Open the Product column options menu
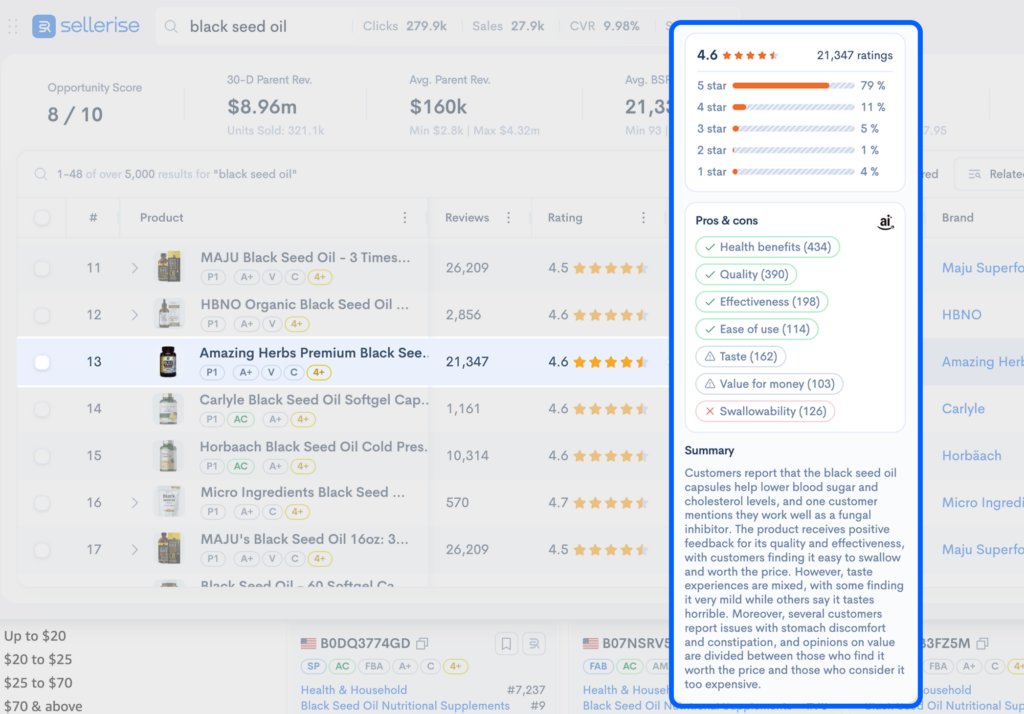Image resolution: width=1024 pixels, height=714 pixels. click(x=404, y=217)
